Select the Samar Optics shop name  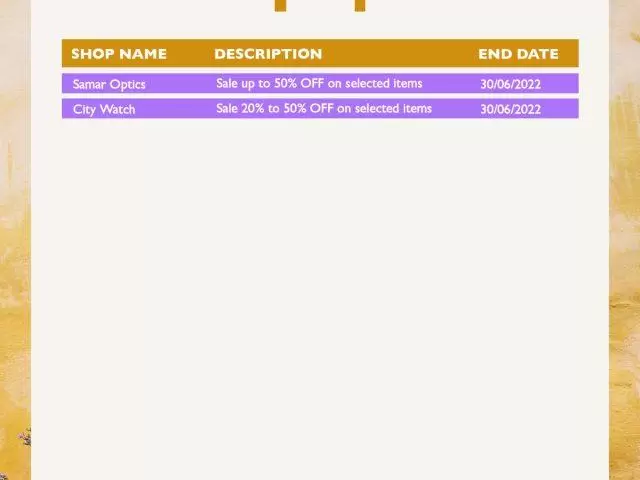(109, 84)
